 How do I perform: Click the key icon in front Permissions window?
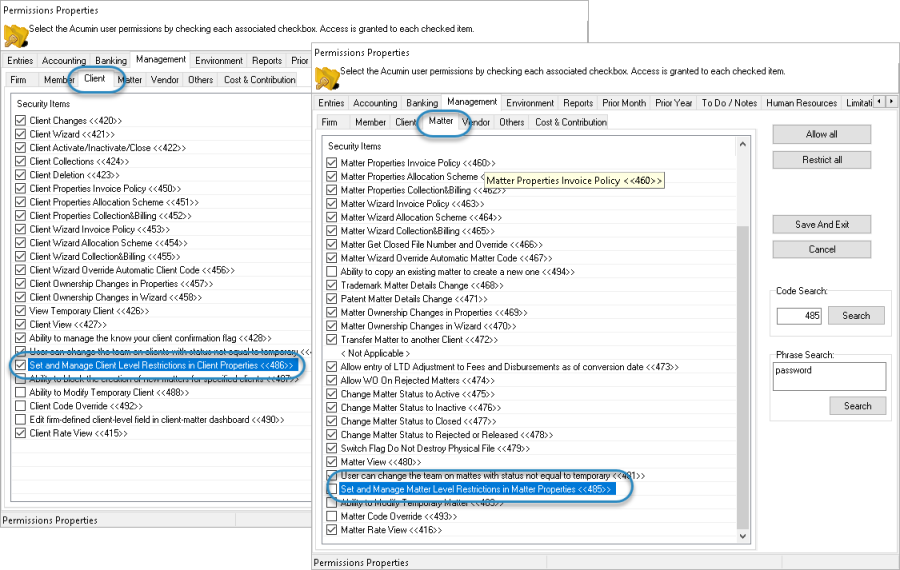click(327, 78)
